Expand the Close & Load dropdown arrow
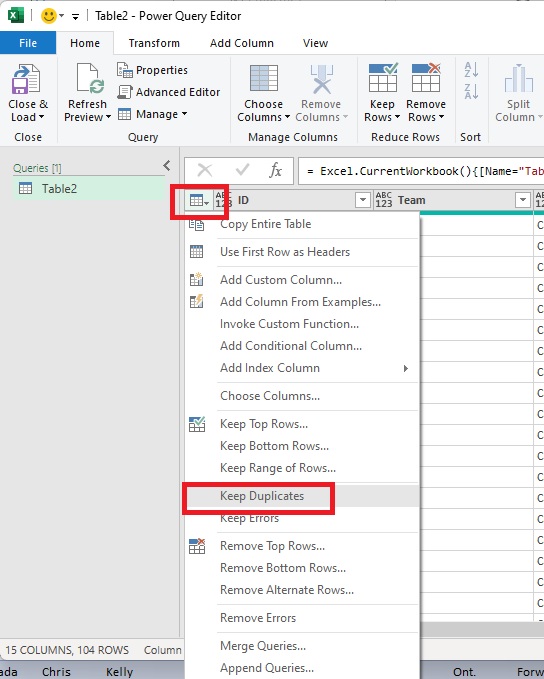The height and width of the screenshot is (679, 544). pyautogui.click(x=41, y=117)
